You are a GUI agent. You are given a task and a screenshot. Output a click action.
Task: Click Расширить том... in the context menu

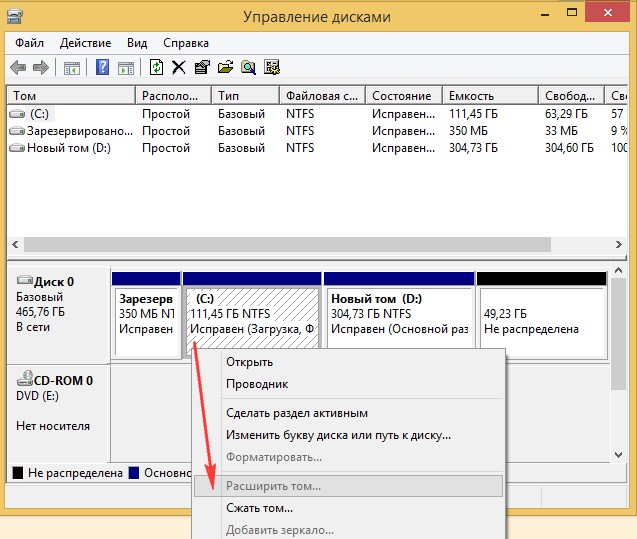tap(349, 486)
